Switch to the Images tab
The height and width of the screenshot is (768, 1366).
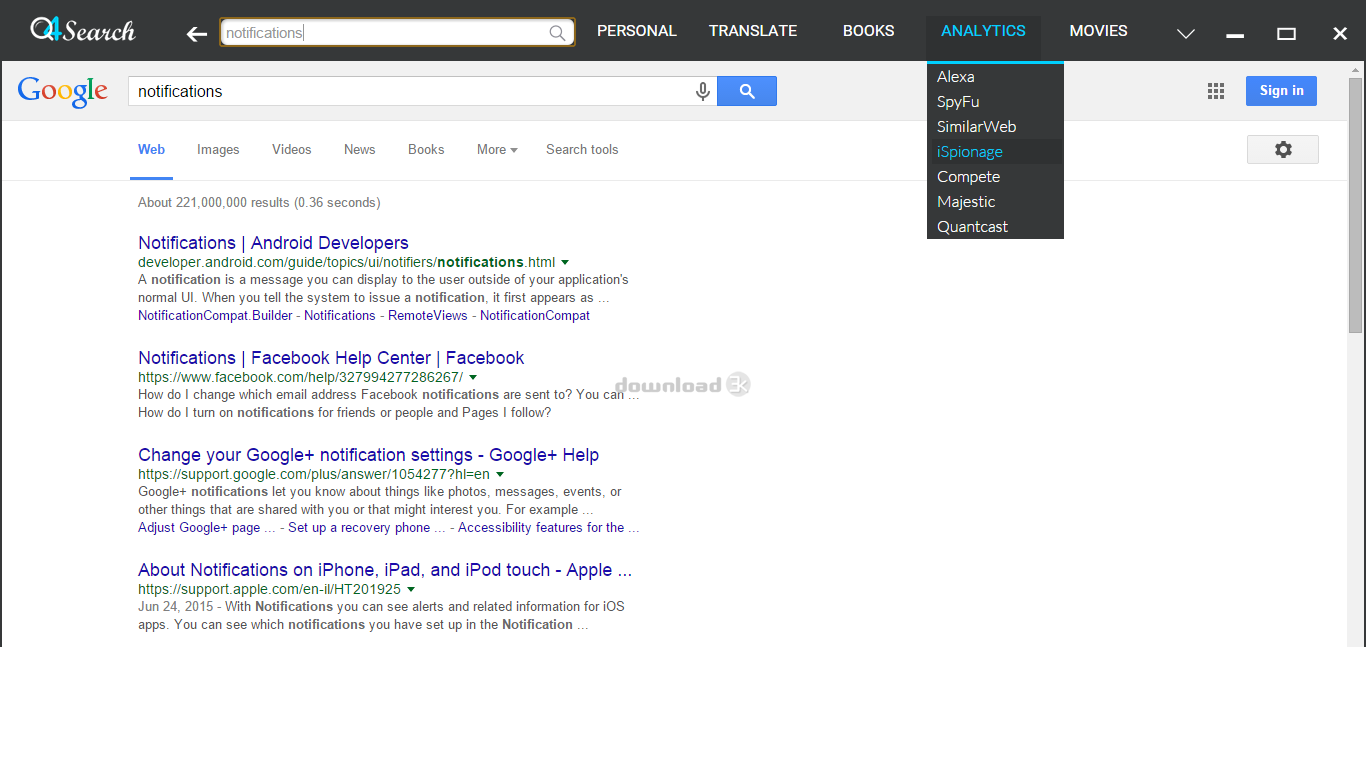218,149
